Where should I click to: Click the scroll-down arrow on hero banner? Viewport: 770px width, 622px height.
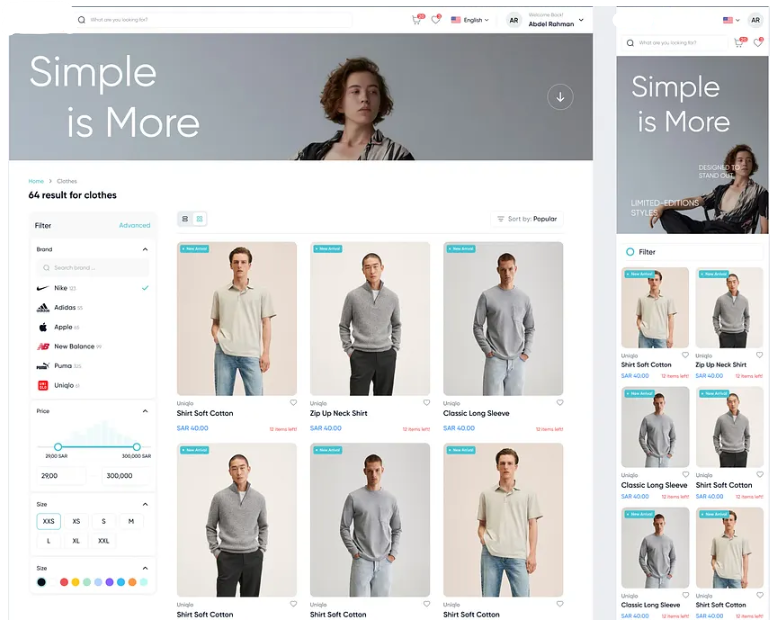[x=560, y=97]
